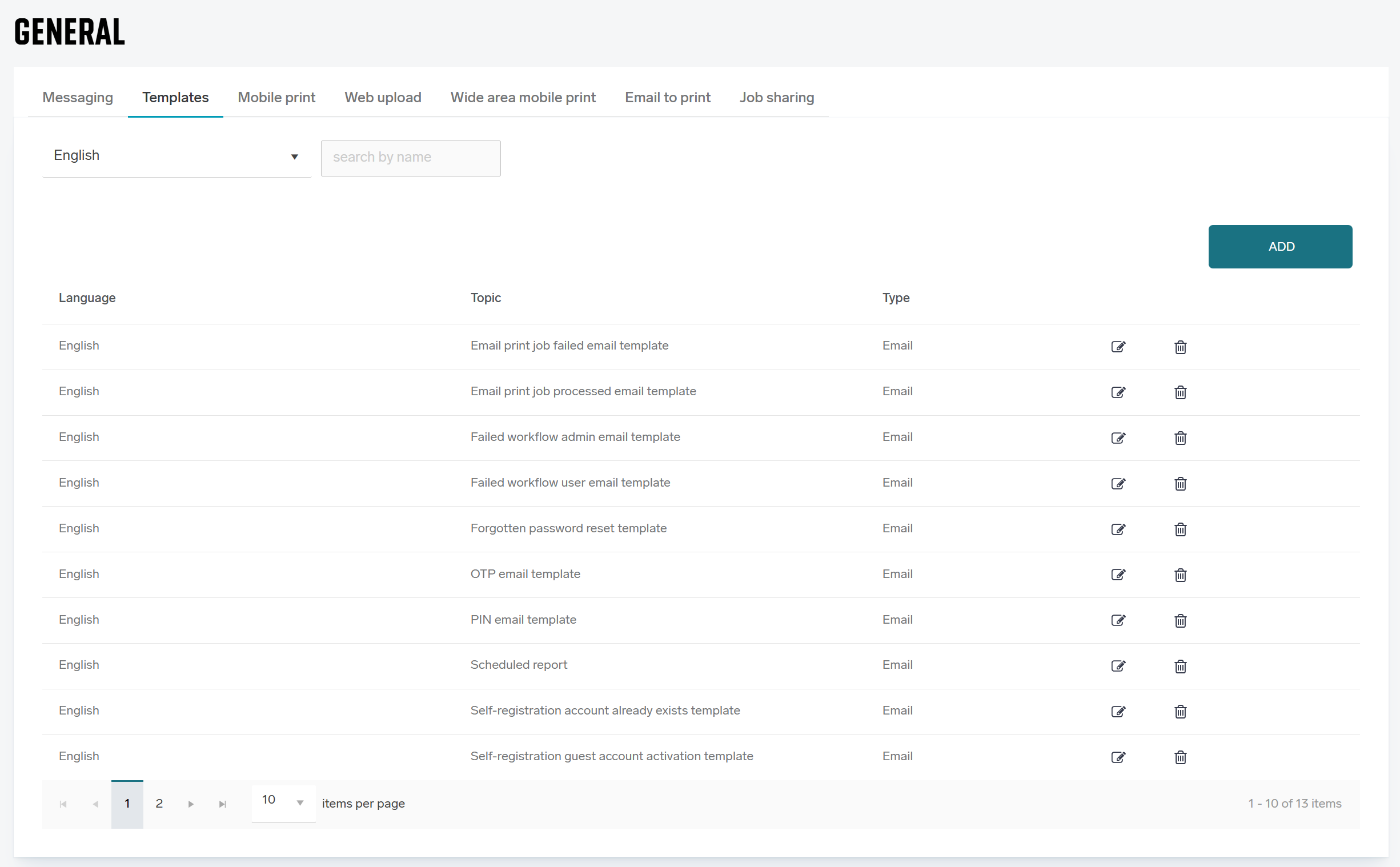Image resolution: width=1400 pixels, height=867 pixels.
Task: Edit the Email print job failed template
Action: coord(1118,346)
